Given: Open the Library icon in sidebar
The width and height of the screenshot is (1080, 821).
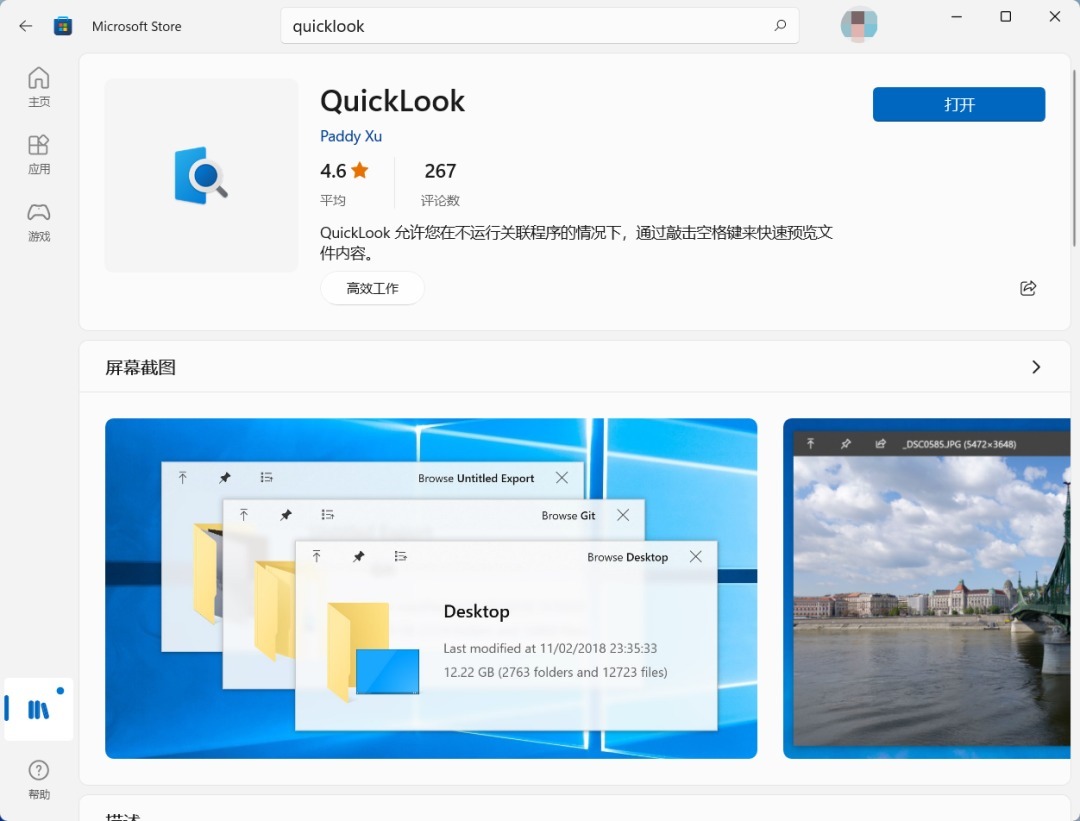Looking at the screenshot, I should click(39, 710).
